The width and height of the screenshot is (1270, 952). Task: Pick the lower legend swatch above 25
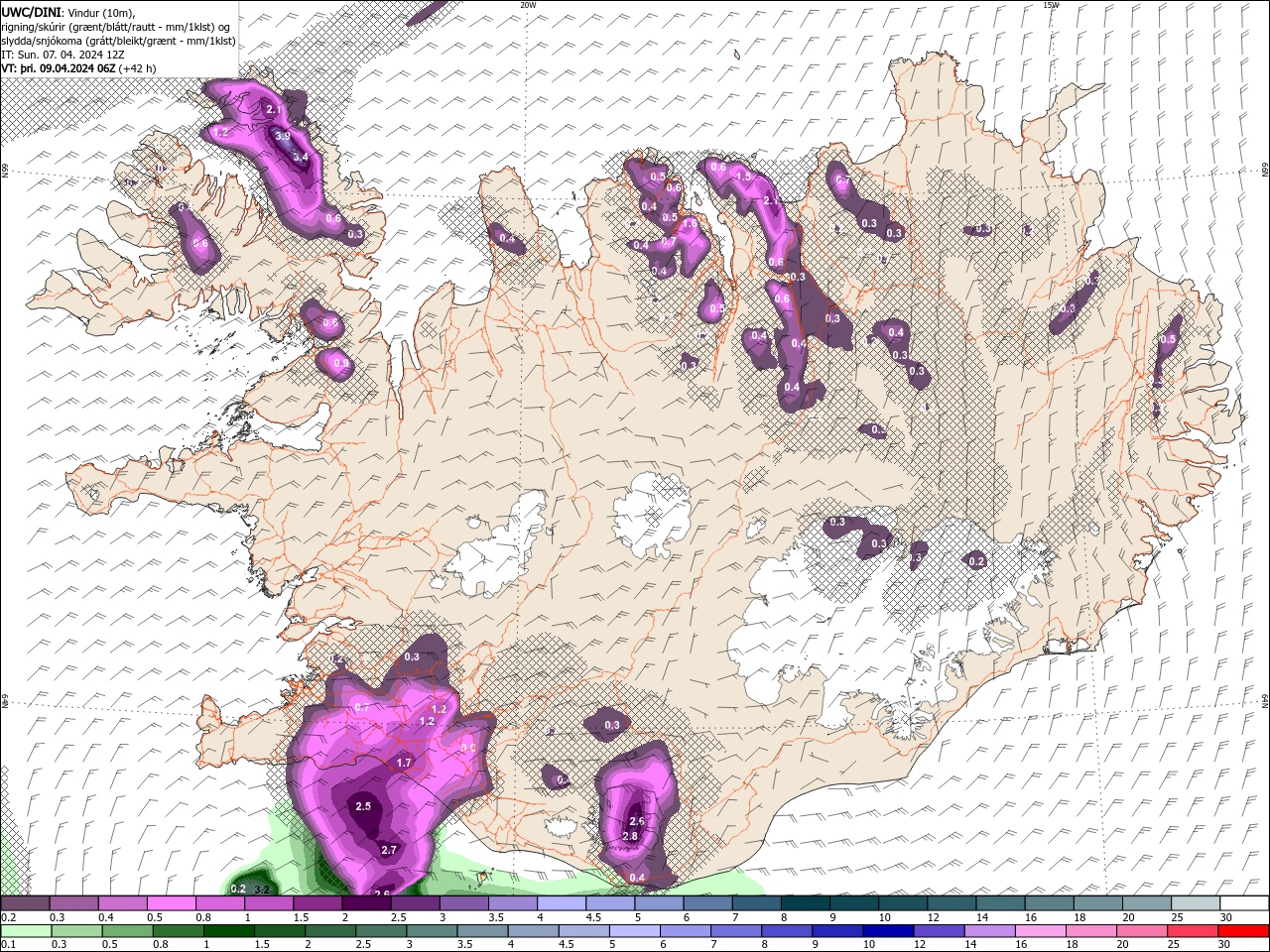(1193, 931)
